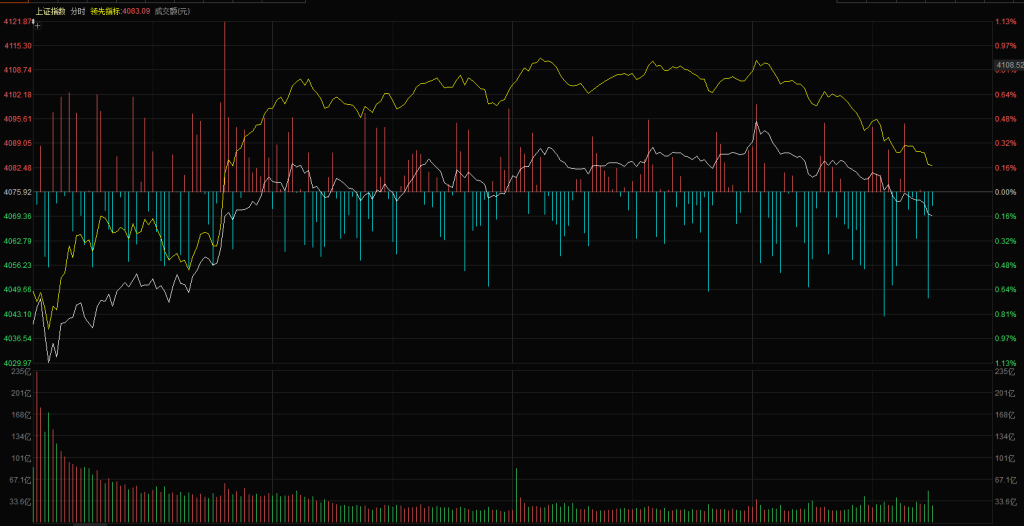Viewport: 1024px width, 526px height.
Task: Click the lowest dip of the white index line
Action: [52, 357]
